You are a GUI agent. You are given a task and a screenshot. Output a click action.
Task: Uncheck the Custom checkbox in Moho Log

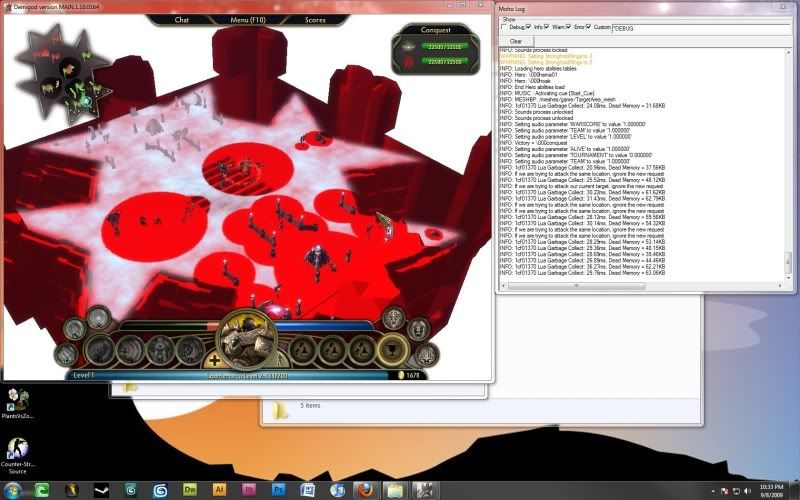(588, 27)
